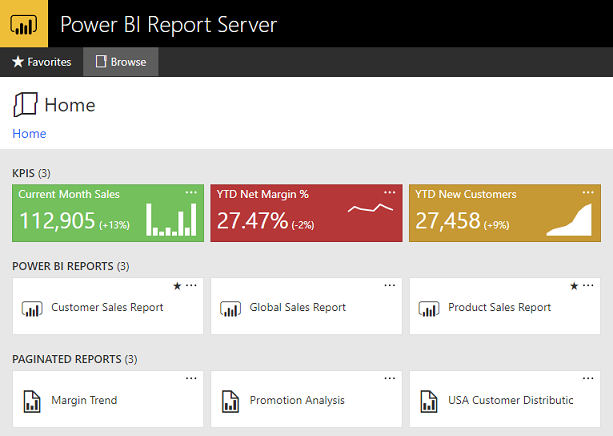This screenshot has width=613, height=436.
Task: Open ellipsis menu on YTD New Customers
Action: click(x=588, y=192)
